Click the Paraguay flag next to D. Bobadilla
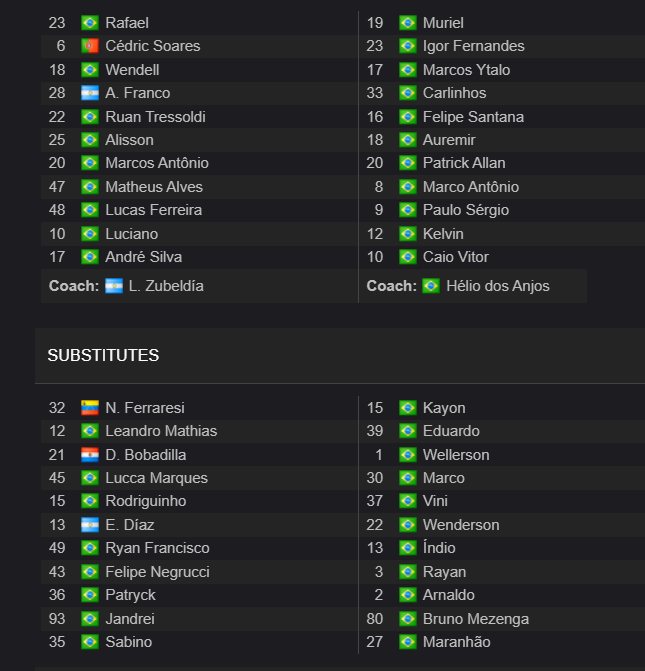The height and width of the screenshot is (671, 645). pos(90,455)
